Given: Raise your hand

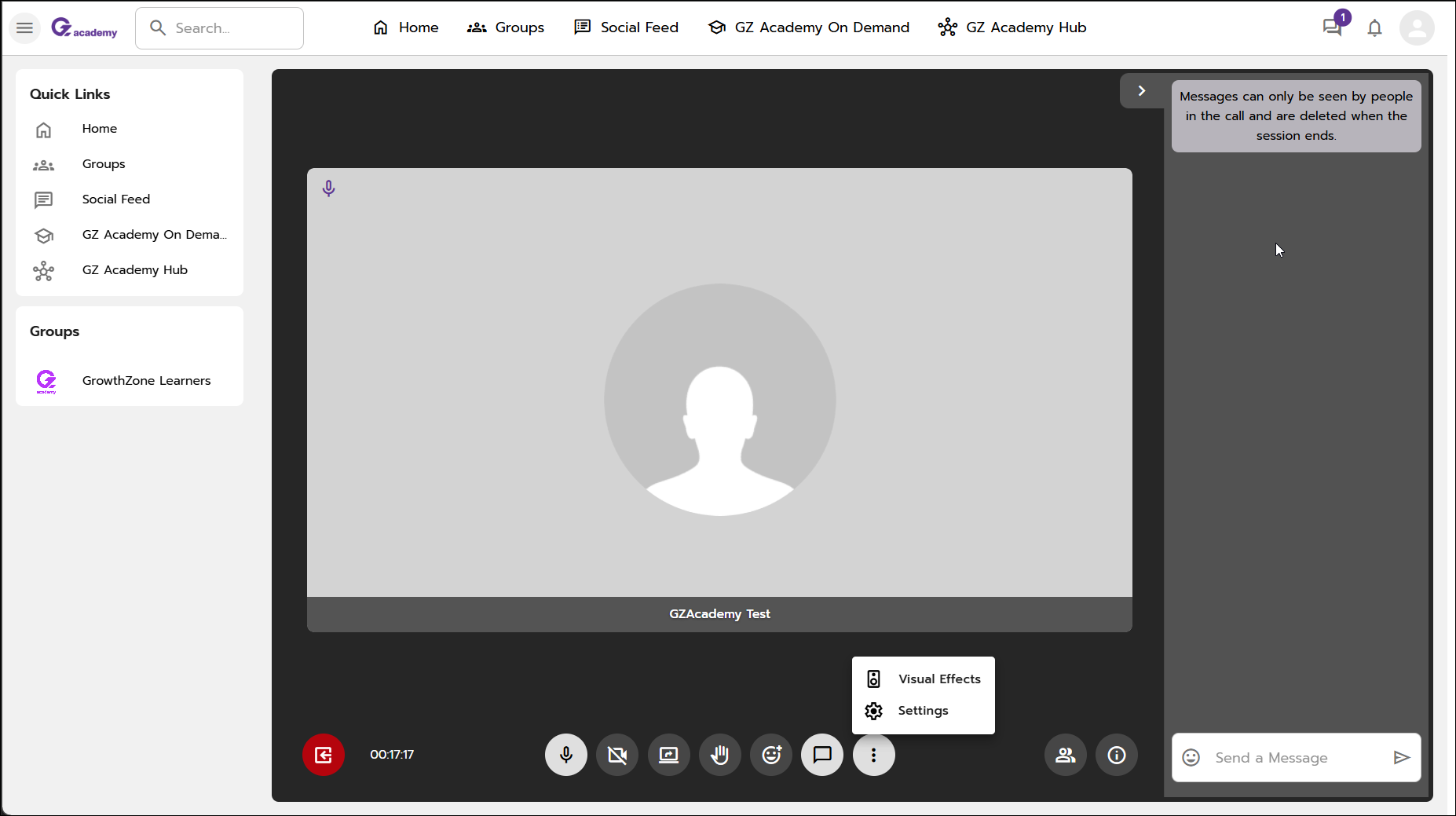Looking at the screenshot, I should pyautogui.click(x=720, y=755).
